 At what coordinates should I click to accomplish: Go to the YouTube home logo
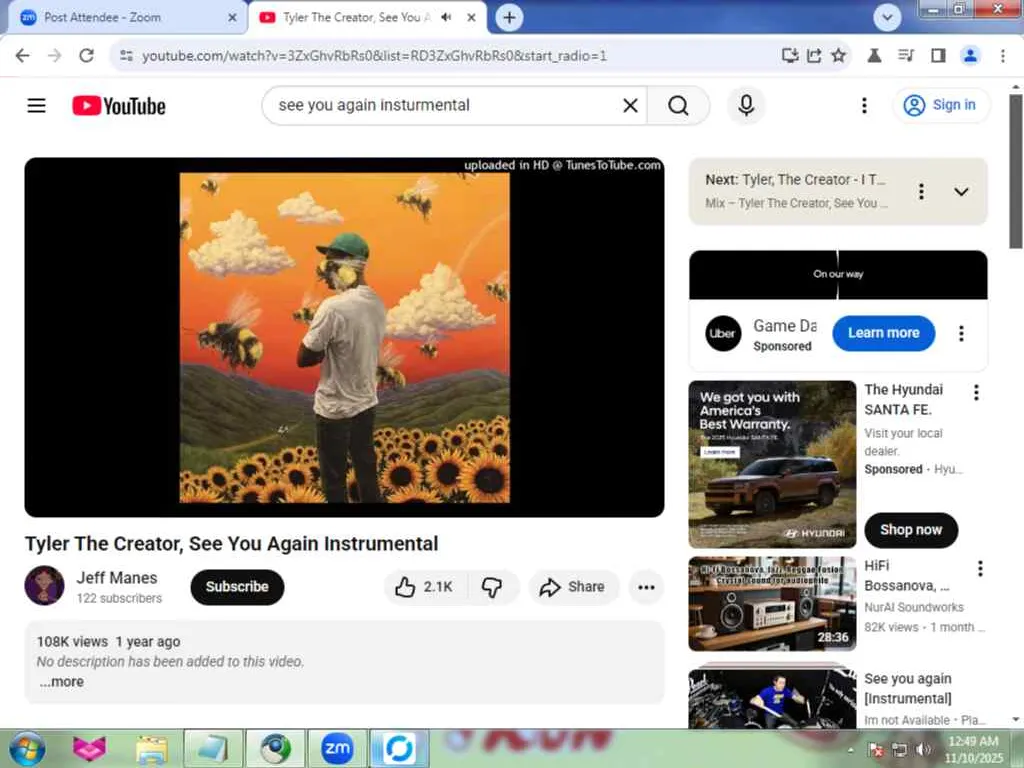pos(119,106)
